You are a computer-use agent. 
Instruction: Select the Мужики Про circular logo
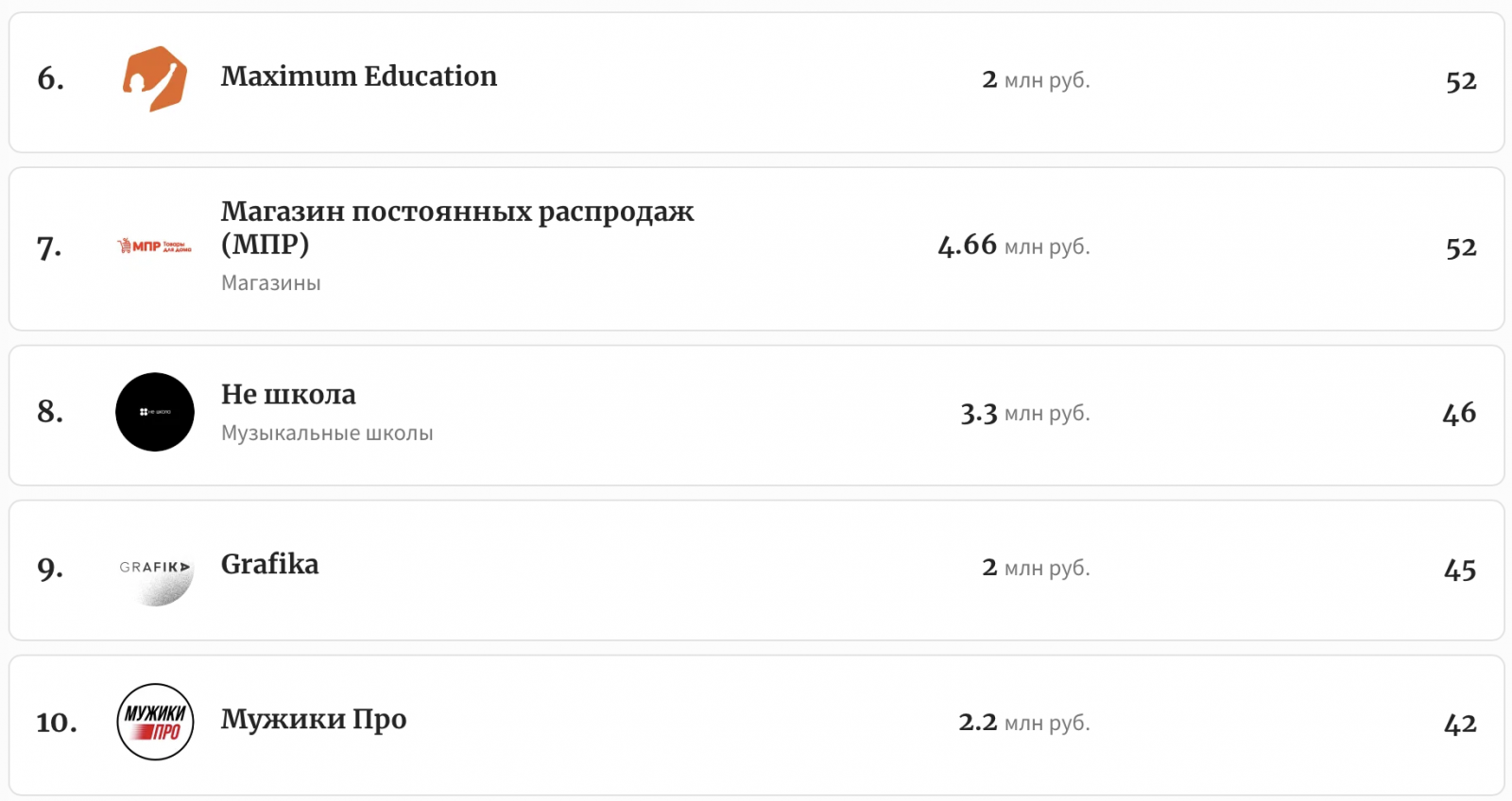[x=155, y=722]
